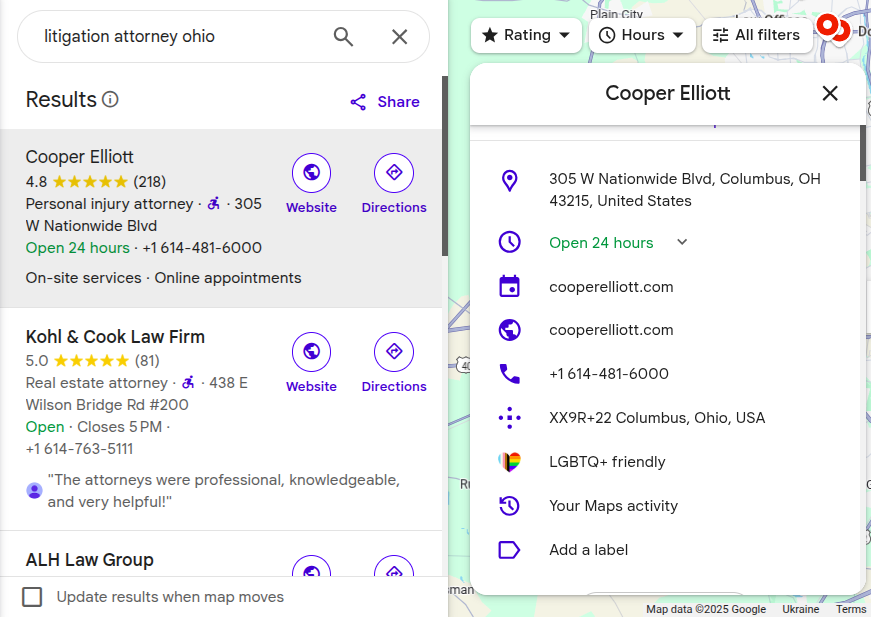Click Cooper Elliott wheelchair accessible icon
Screen dimensions: 871x617
[x=213, y=204]
